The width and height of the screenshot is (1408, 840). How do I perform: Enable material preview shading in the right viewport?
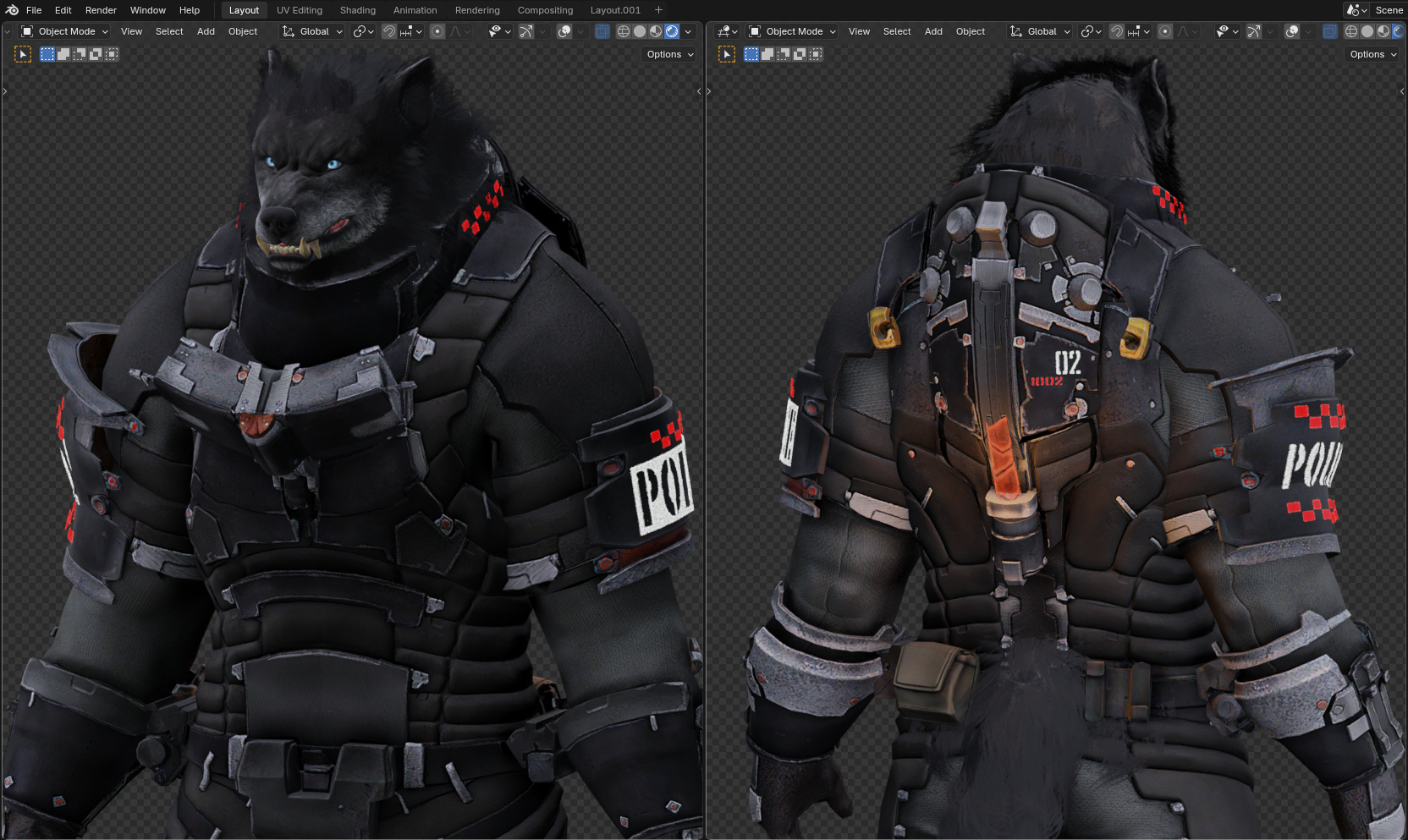coord(1383,31)
